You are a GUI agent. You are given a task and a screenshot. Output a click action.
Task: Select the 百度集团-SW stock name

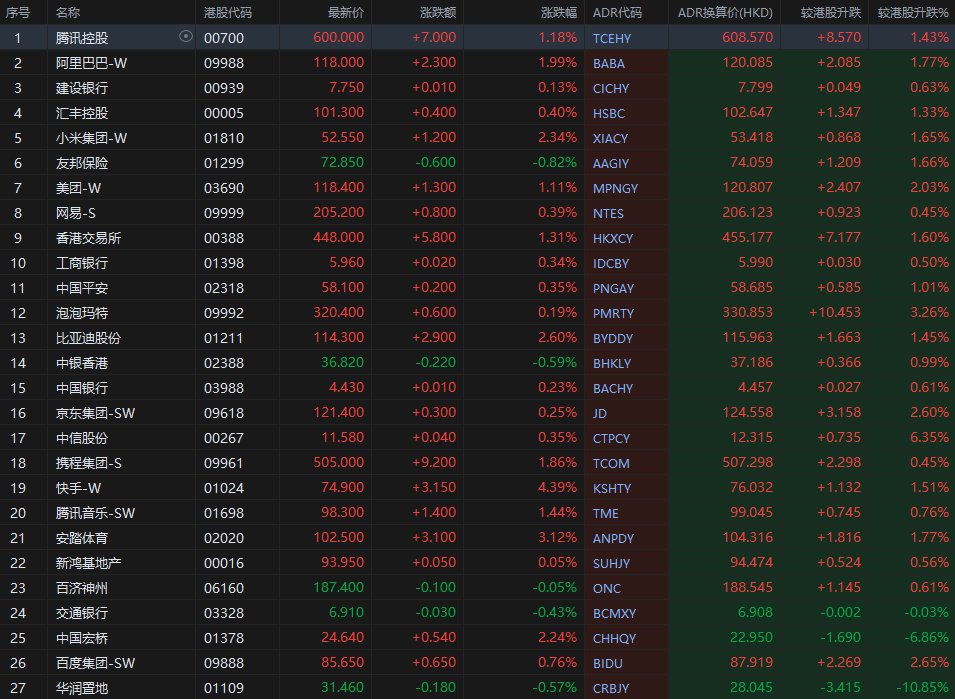95,662
